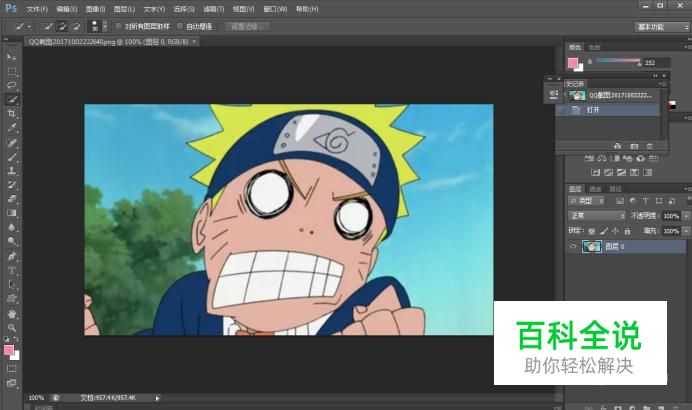
Task: Select the 图层 0 layer thumbnail
Action: [592, 246]
